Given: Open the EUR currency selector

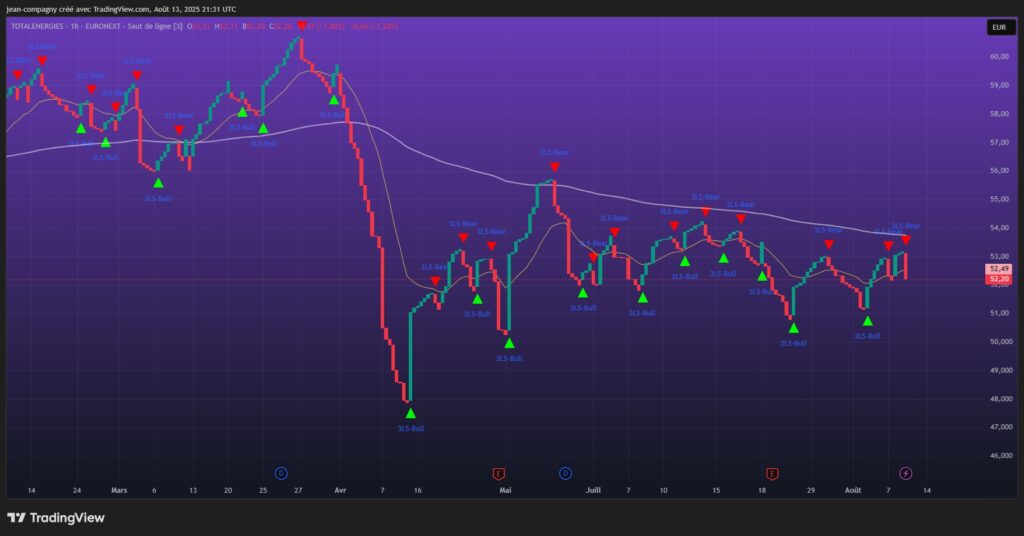Looking at the screenshot, I should pyautogui.click(x=998, y=28).
